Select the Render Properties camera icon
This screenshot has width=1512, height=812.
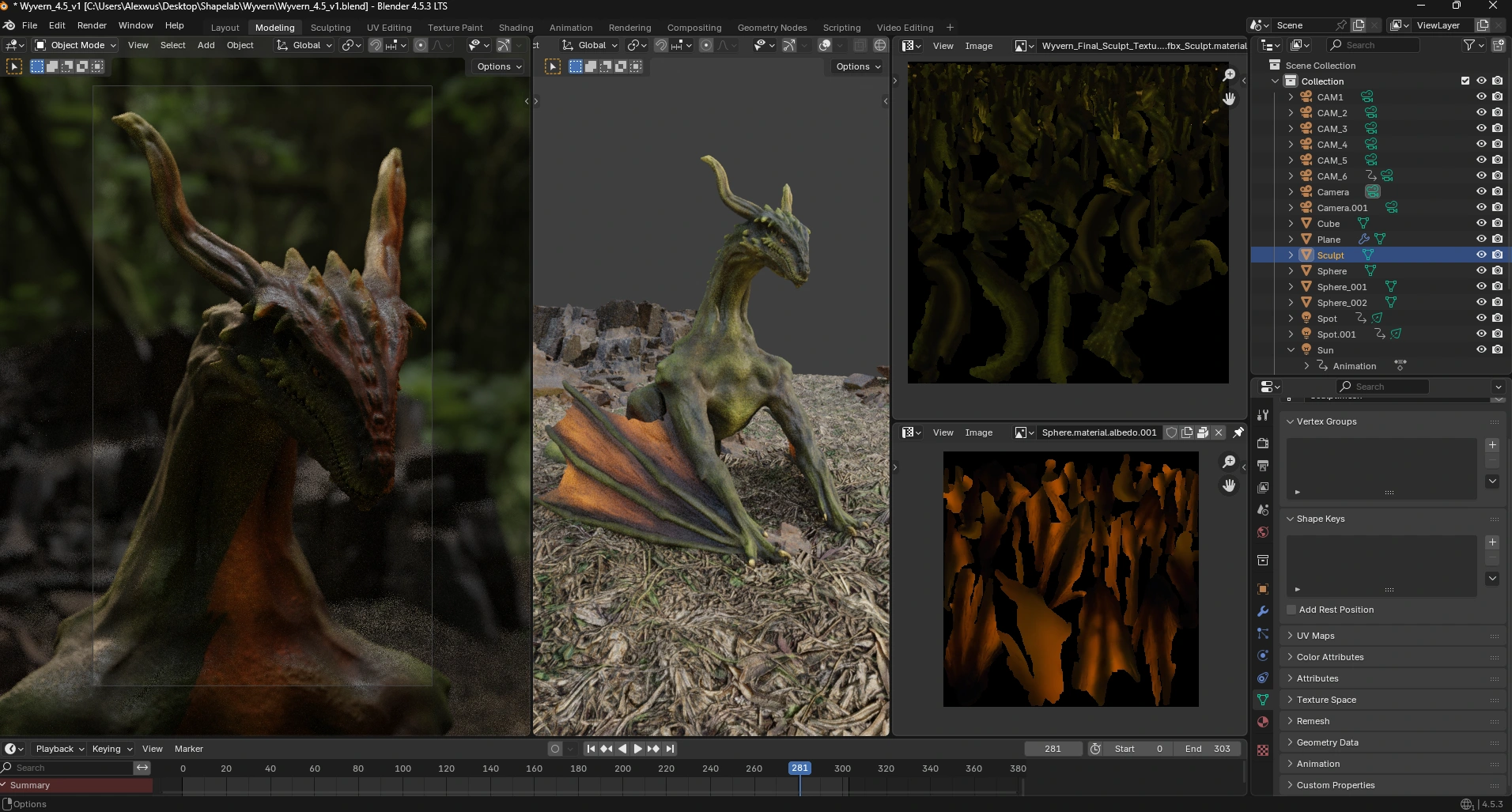tap(1263, 444)
